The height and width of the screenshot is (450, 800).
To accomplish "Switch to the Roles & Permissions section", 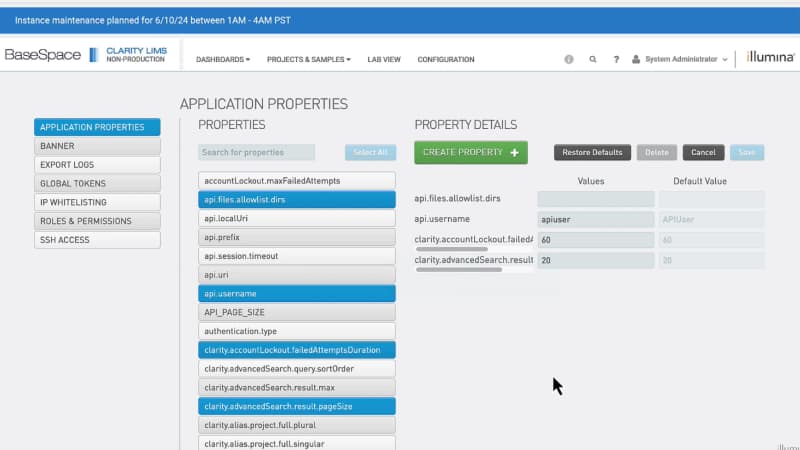I will 97,221.
